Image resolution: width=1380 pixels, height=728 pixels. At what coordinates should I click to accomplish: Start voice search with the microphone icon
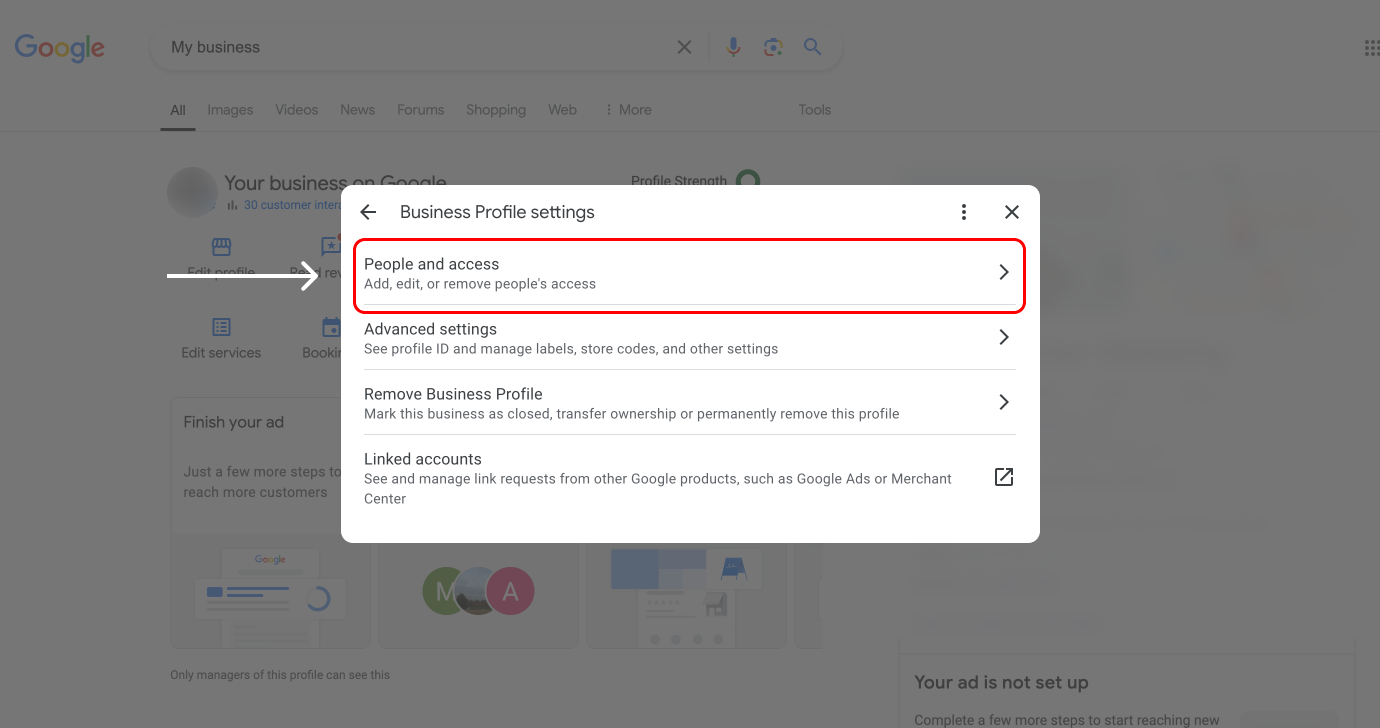734,47
